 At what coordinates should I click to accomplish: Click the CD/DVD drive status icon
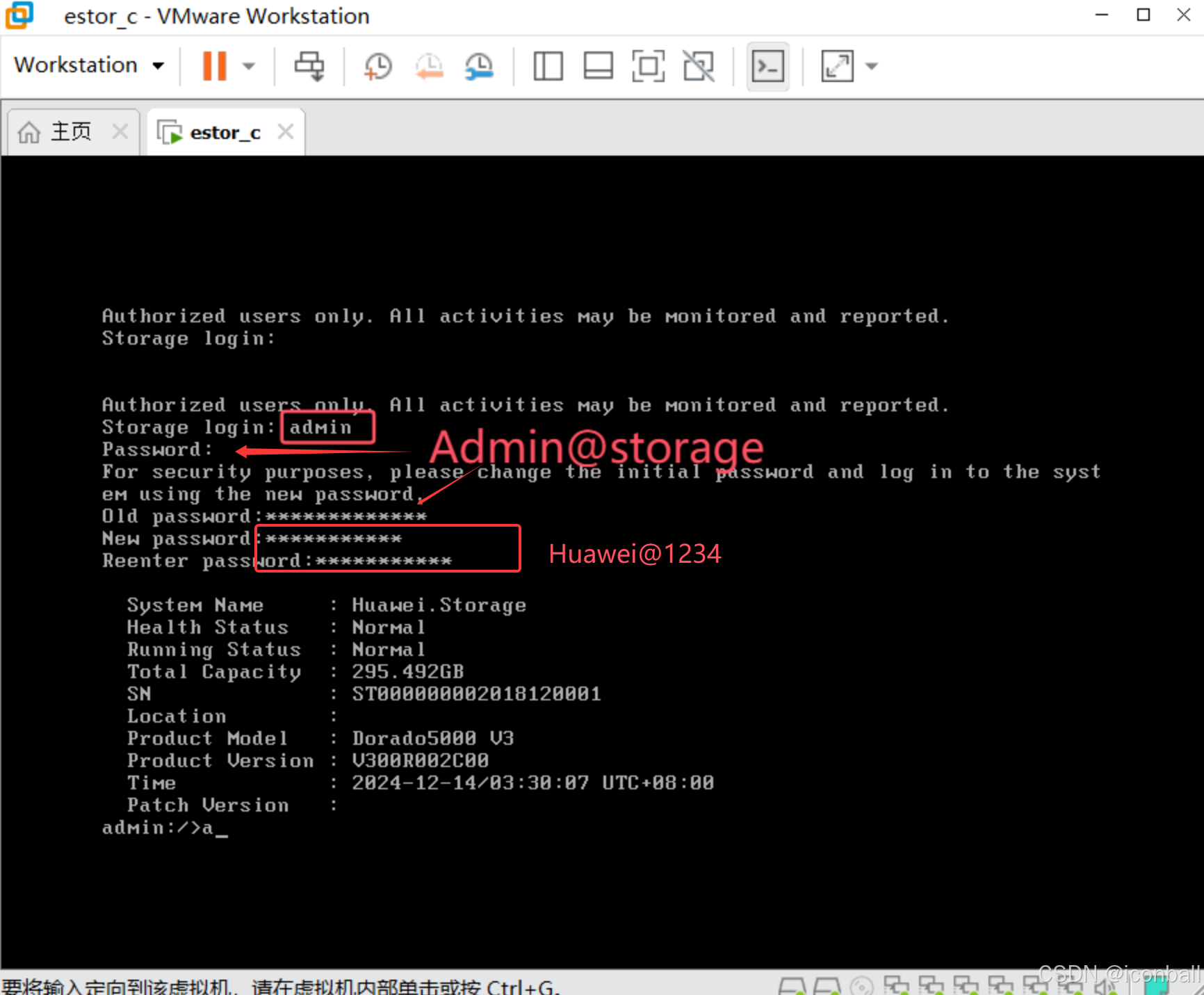(x=862, y=986)
